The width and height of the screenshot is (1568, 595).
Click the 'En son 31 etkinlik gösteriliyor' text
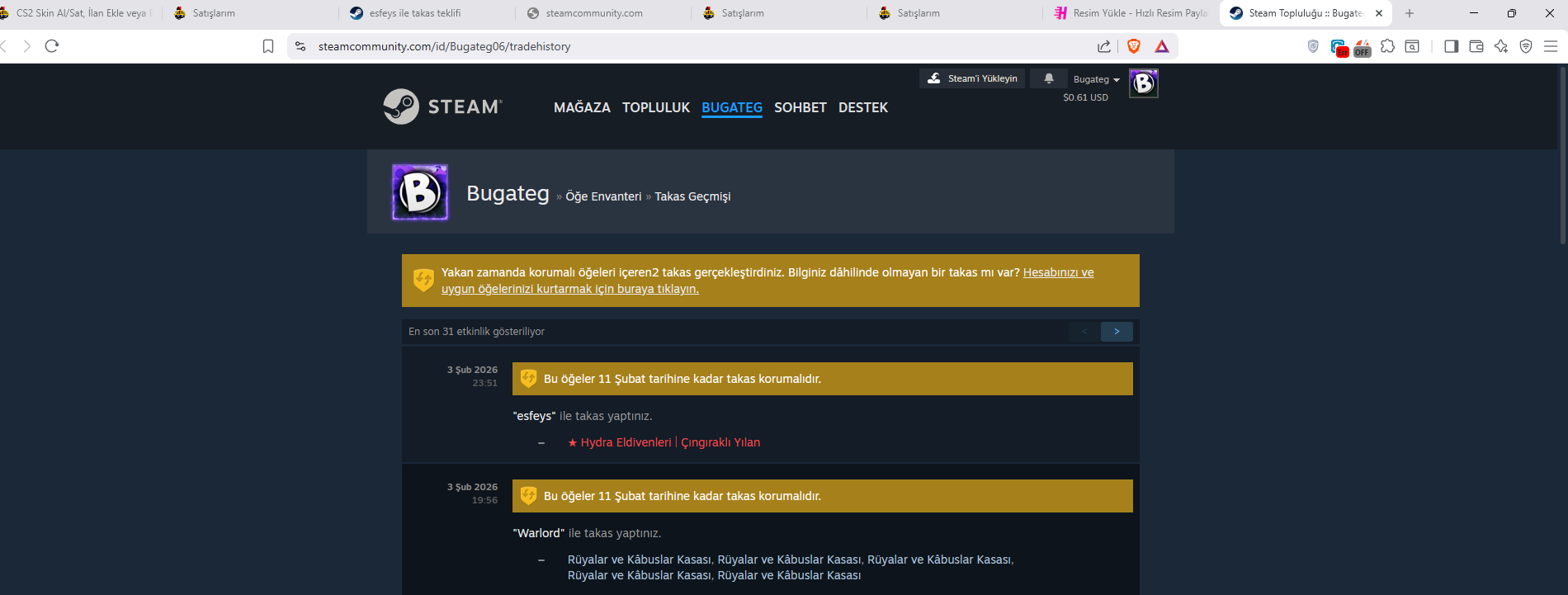pyautogui.click(x=476, y=332)
